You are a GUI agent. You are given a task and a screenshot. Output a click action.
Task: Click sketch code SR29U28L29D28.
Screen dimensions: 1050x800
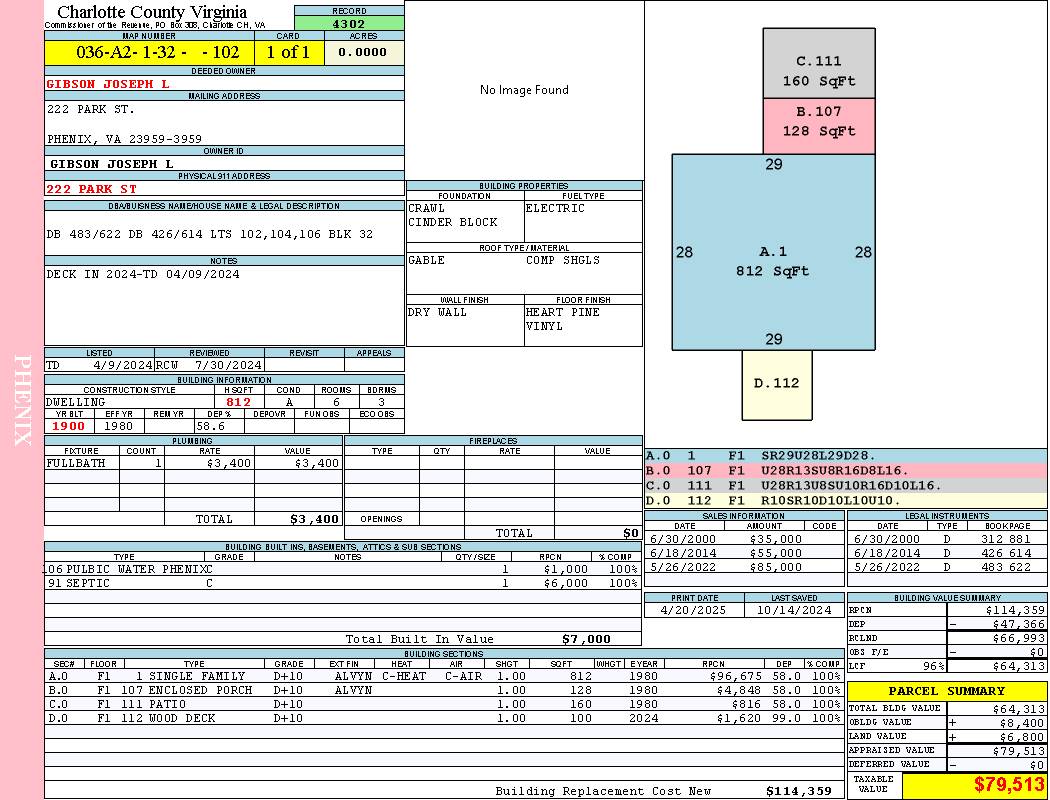click(818, 455)
